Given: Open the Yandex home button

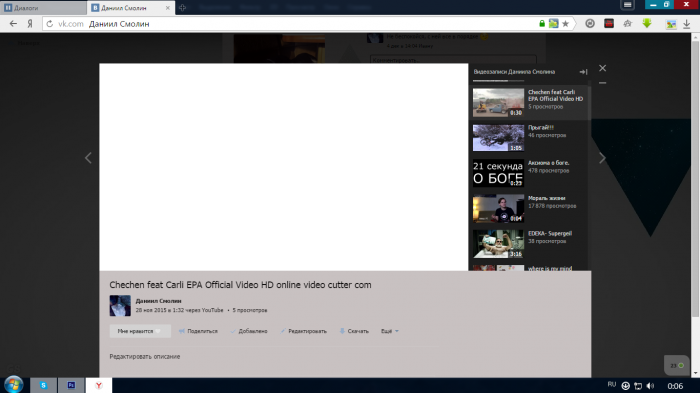Looking at the screenshot, I should 30,24.
